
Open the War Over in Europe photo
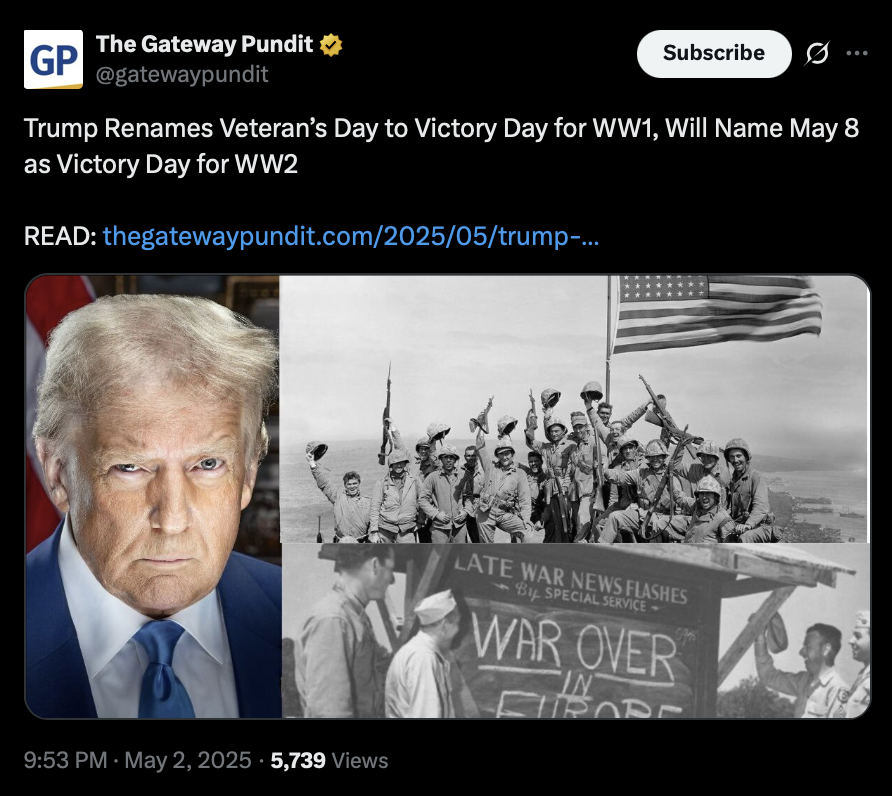(576, 630)
